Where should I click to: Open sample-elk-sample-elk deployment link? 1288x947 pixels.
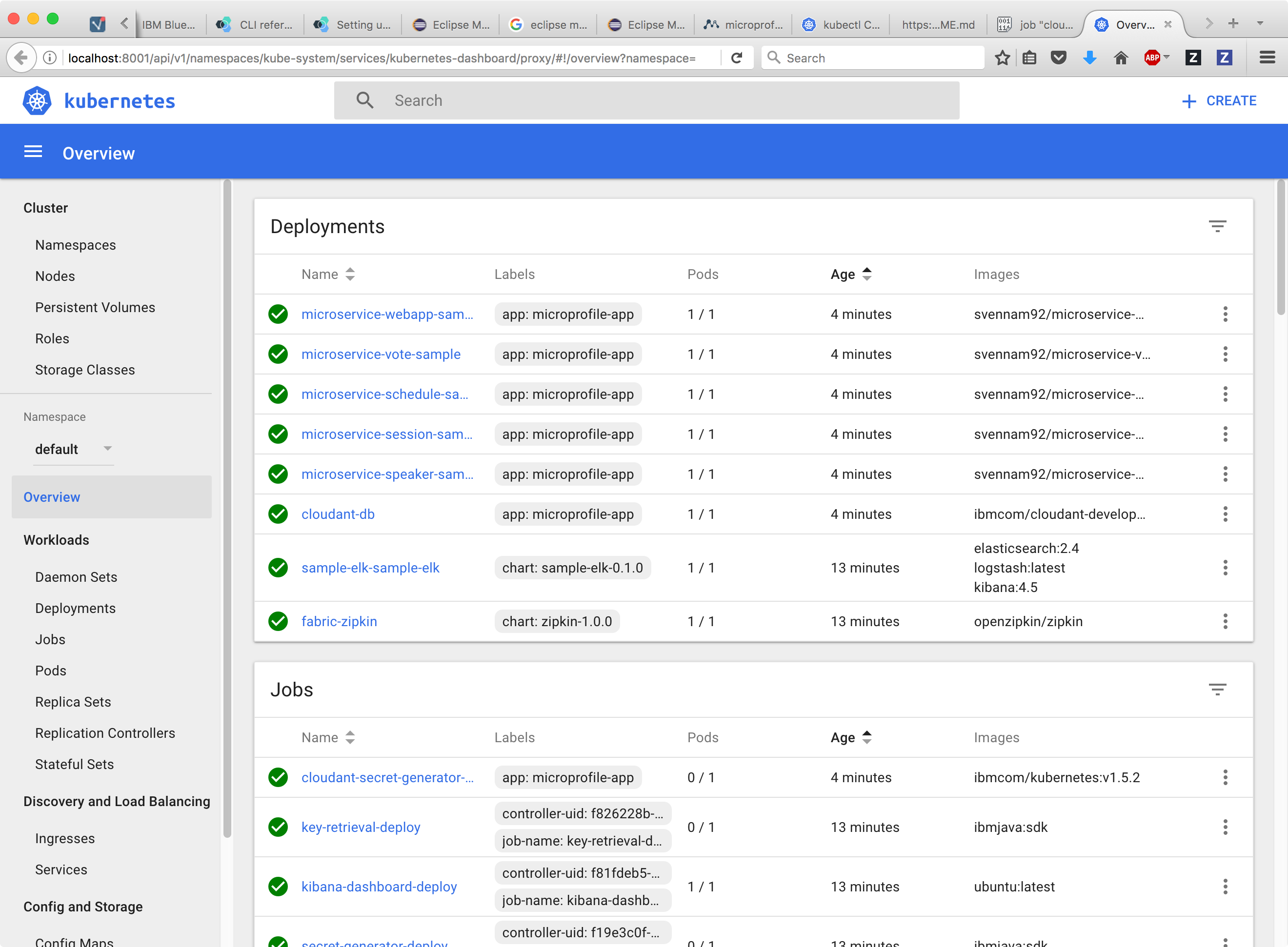[370, 568]
